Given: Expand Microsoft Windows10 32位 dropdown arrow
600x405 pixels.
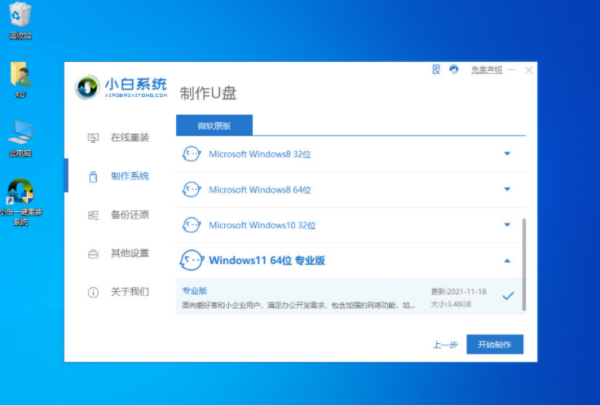Looking at the screenshot, I should pos(507,225).
